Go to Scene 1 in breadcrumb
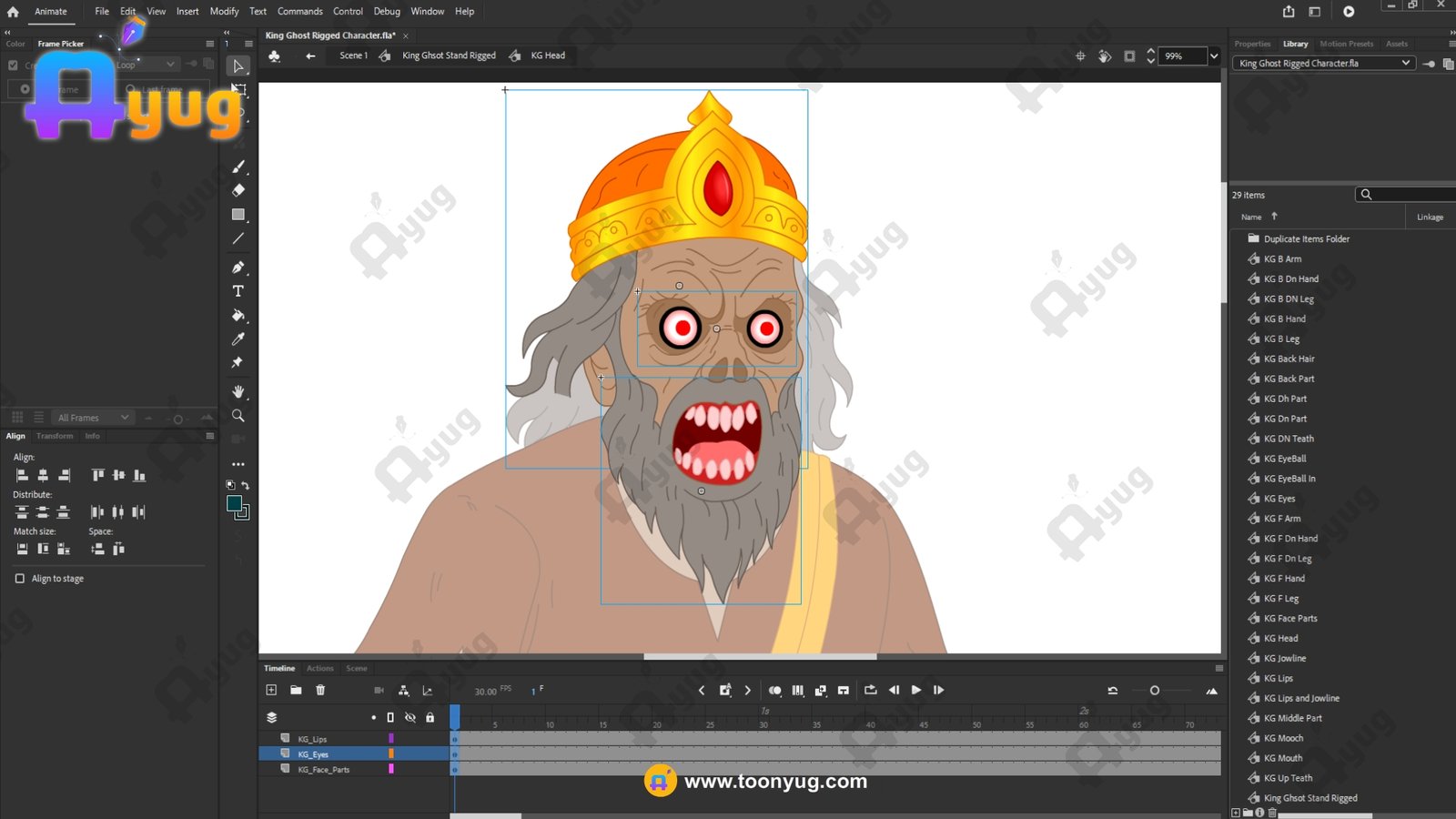 point(353,56)
